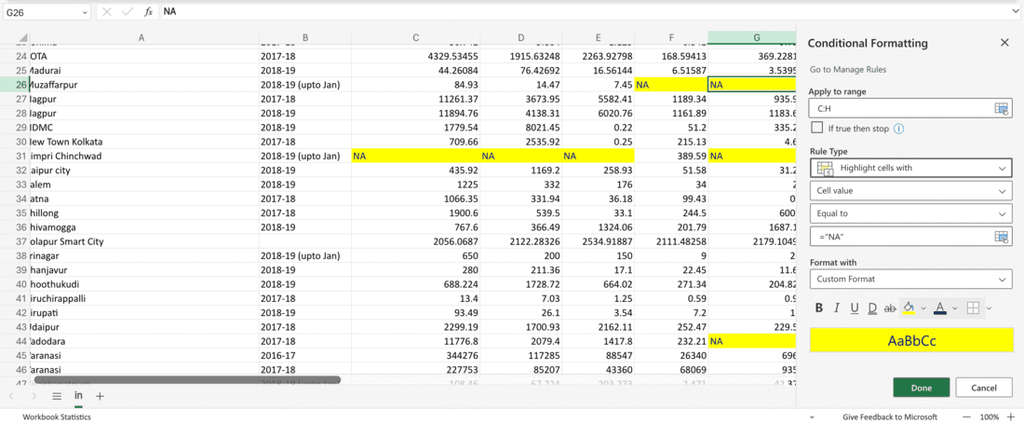1024x424 pixels.
Task: Open status bar options chevron
Action: [x=812, y=417]
